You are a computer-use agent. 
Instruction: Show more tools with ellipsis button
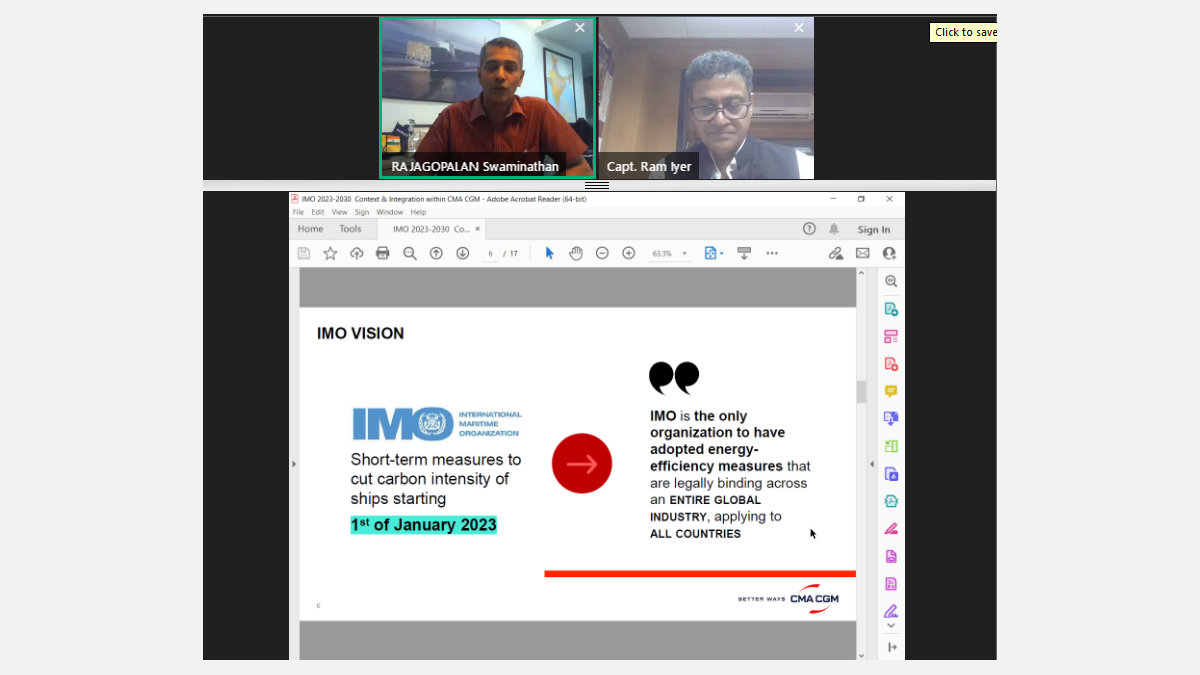(x=772, y=253)
